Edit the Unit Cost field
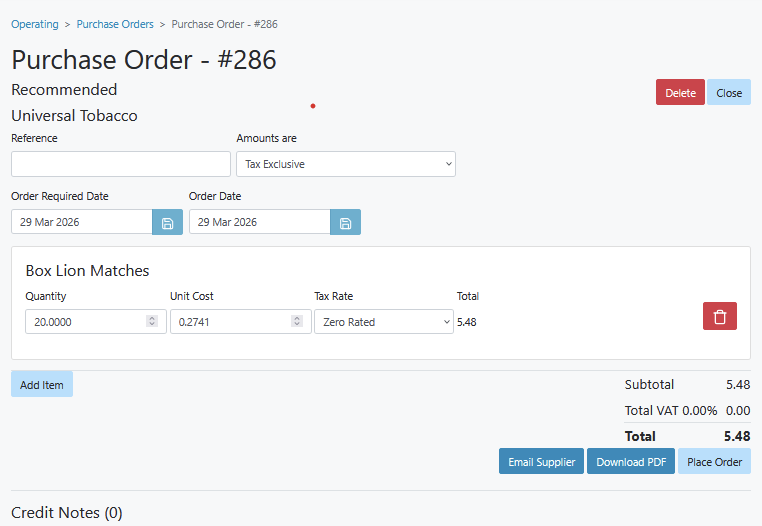 pos(241,322)
